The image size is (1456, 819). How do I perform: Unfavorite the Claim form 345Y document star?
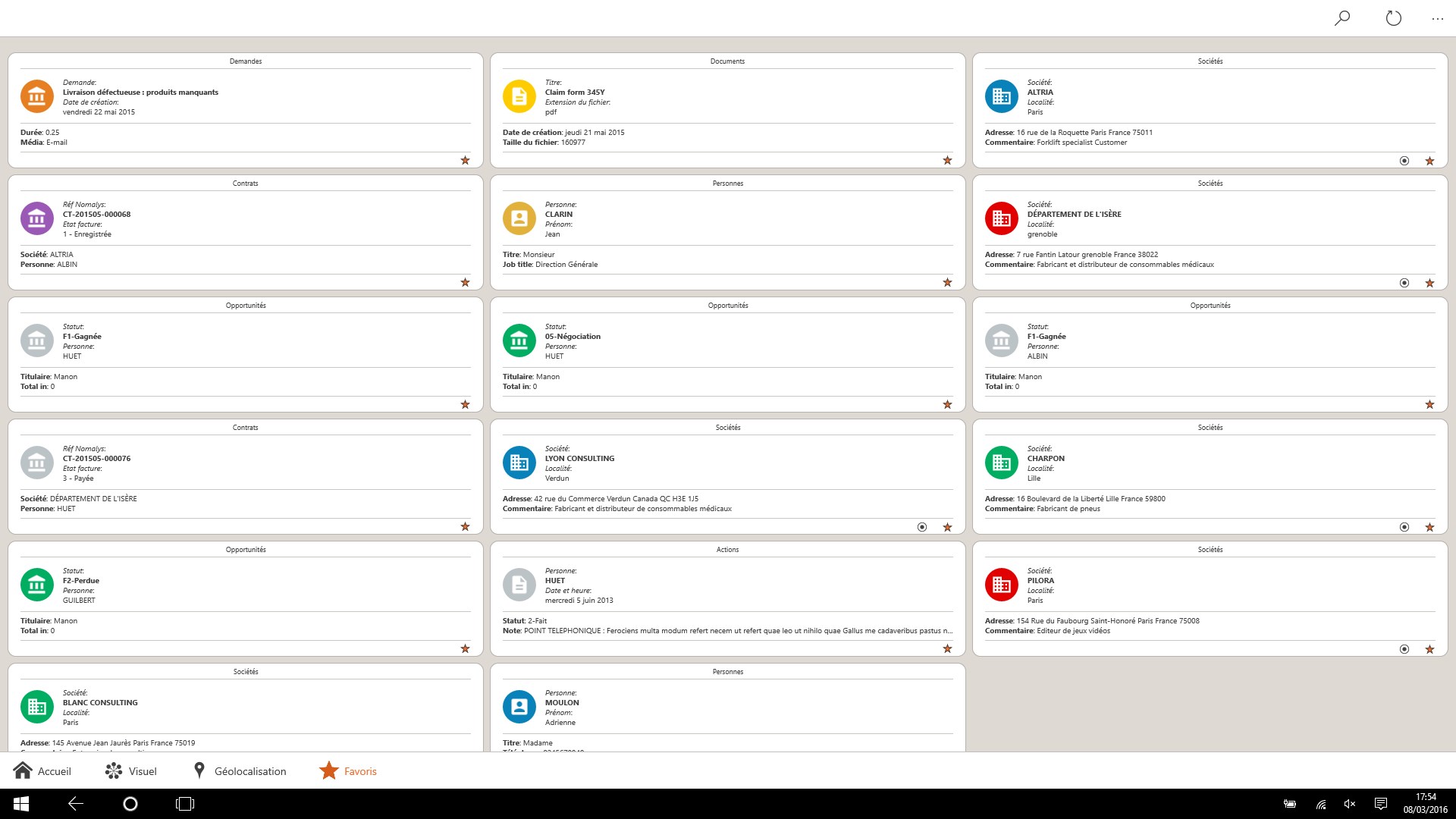click(947, 160)
